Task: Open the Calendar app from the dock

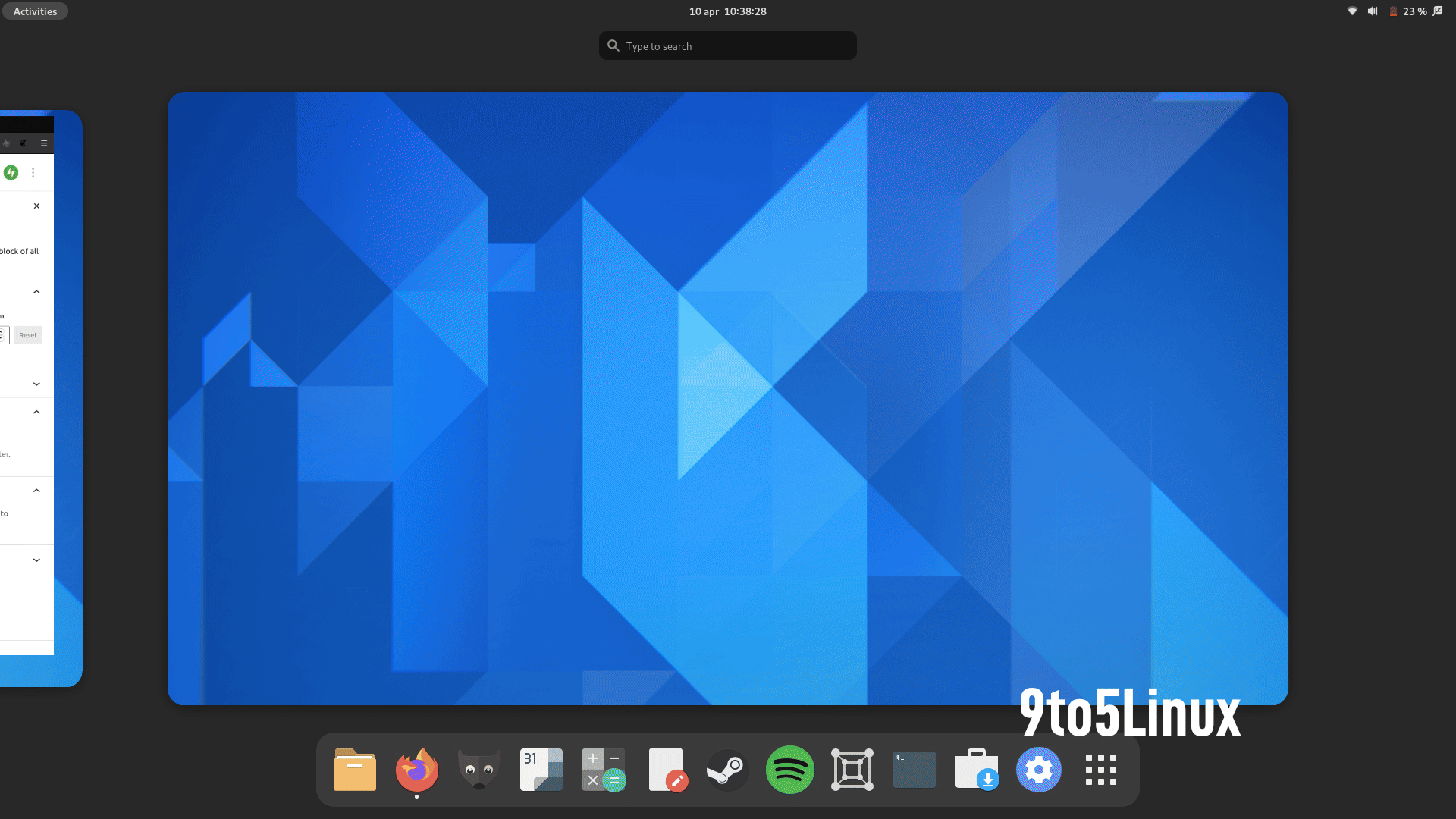Action: [x=541, y=770]
